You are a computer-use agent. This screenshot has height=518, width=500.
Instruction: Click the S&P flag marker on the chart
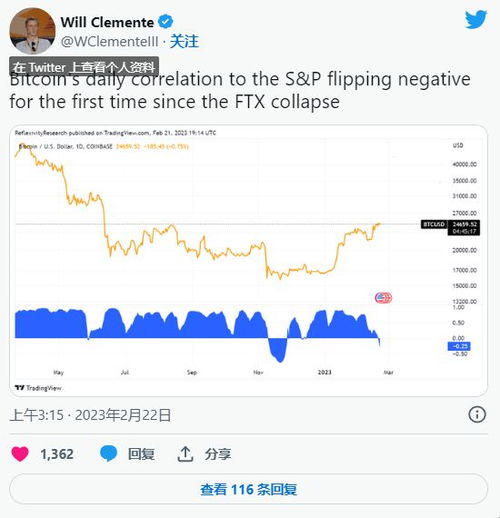point(383,298)
